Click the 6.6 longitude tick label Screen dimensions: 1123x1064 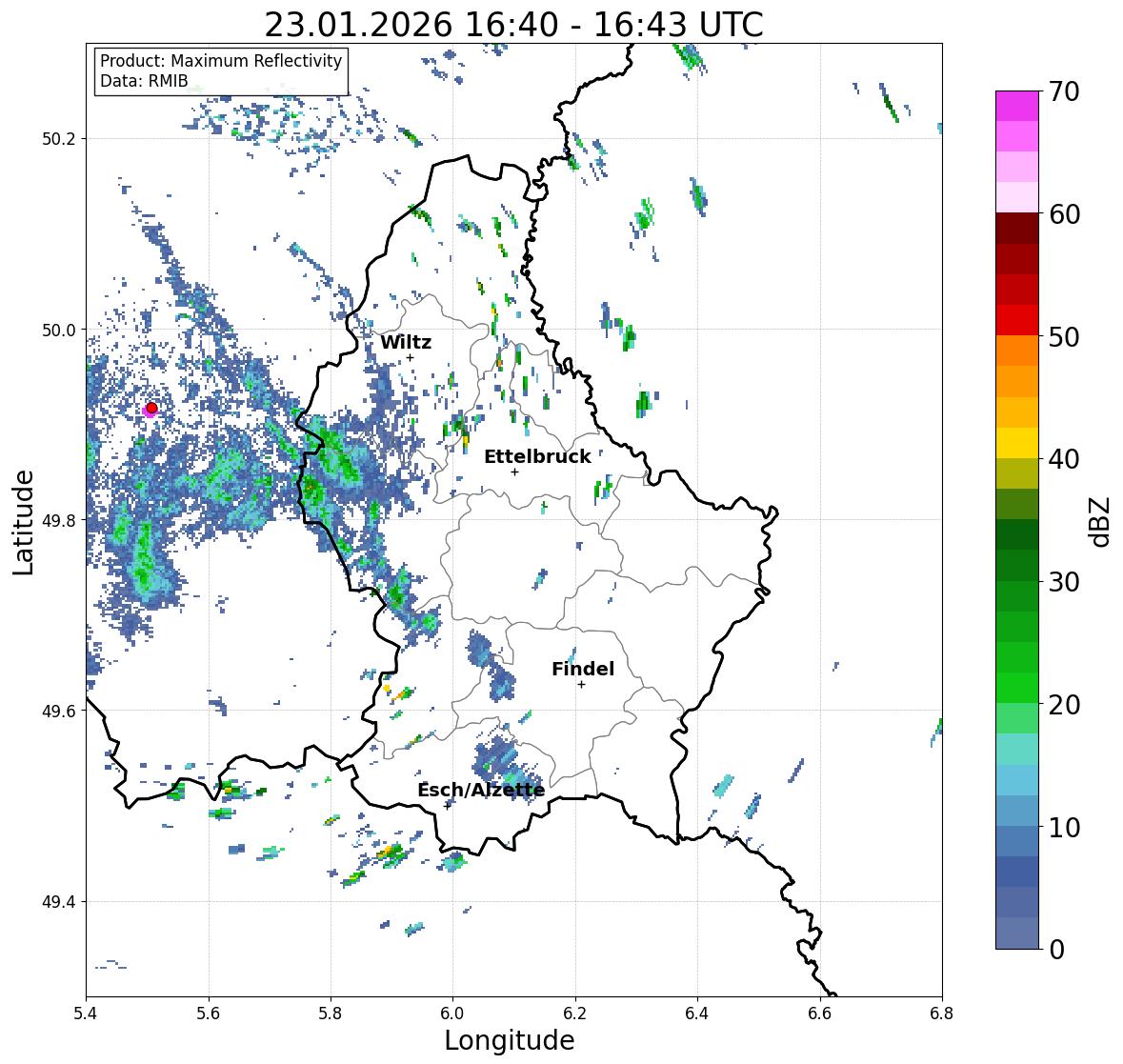coord(820,1014)
